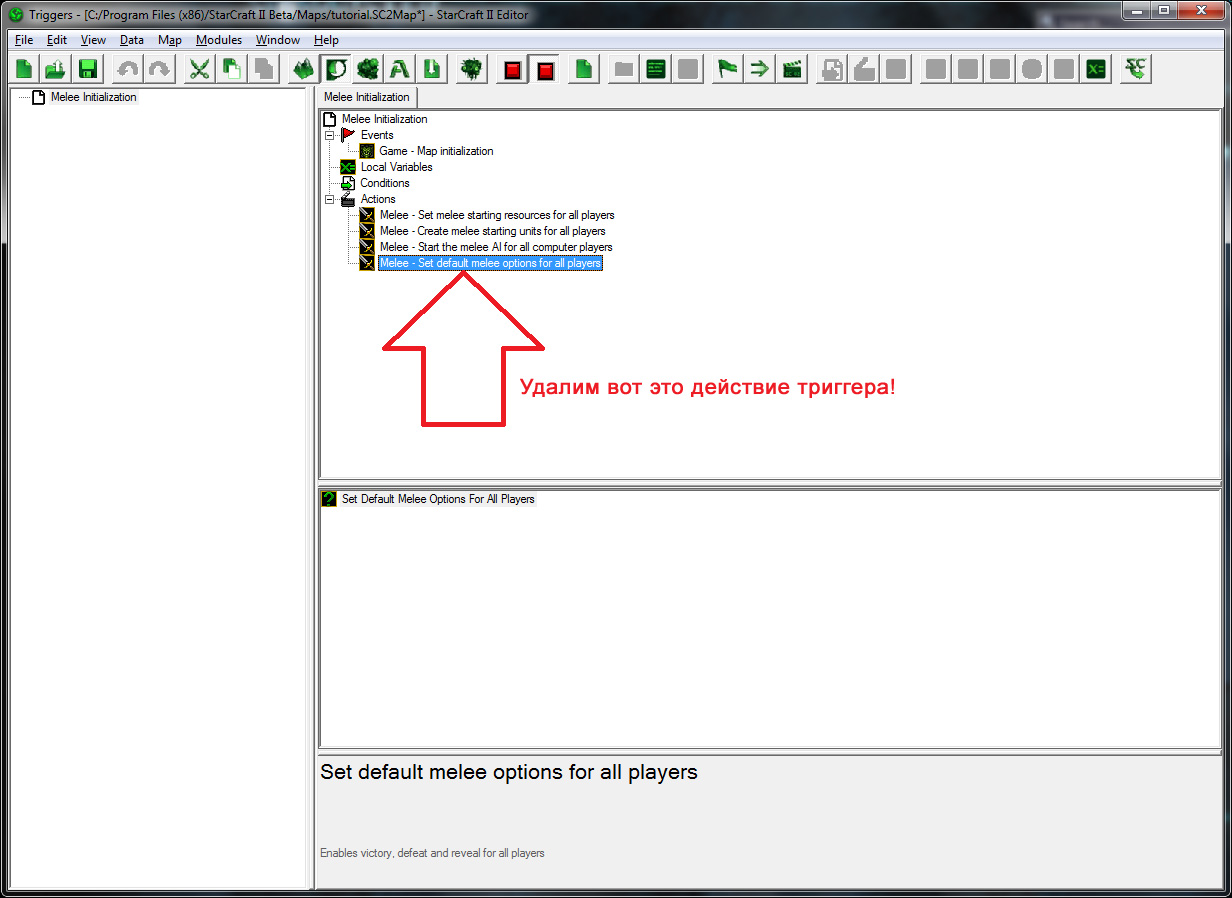1232x898 pixels.
Task: Click the Local Variables X= tree icon
Action: click(x=348, y=167)
